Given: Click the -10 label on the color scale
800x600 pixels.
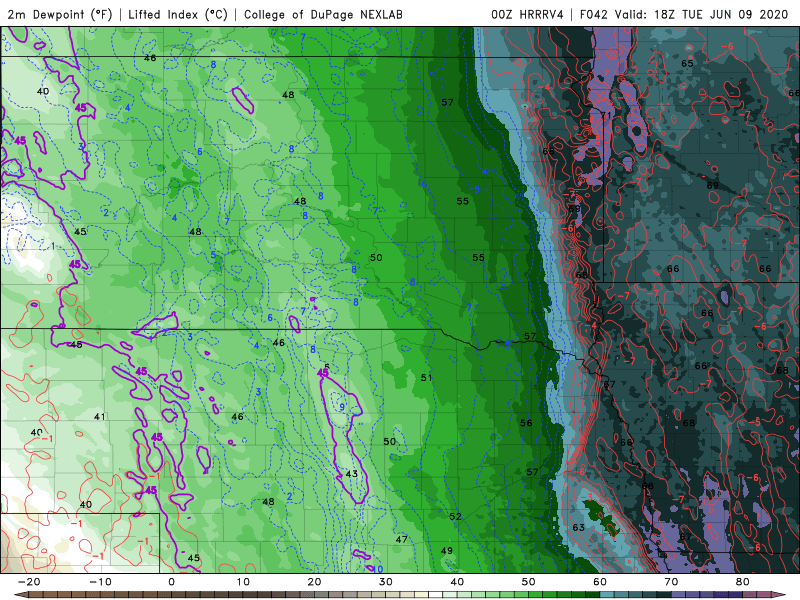Looking at the screenshot, I should click(x=100, y=582).
